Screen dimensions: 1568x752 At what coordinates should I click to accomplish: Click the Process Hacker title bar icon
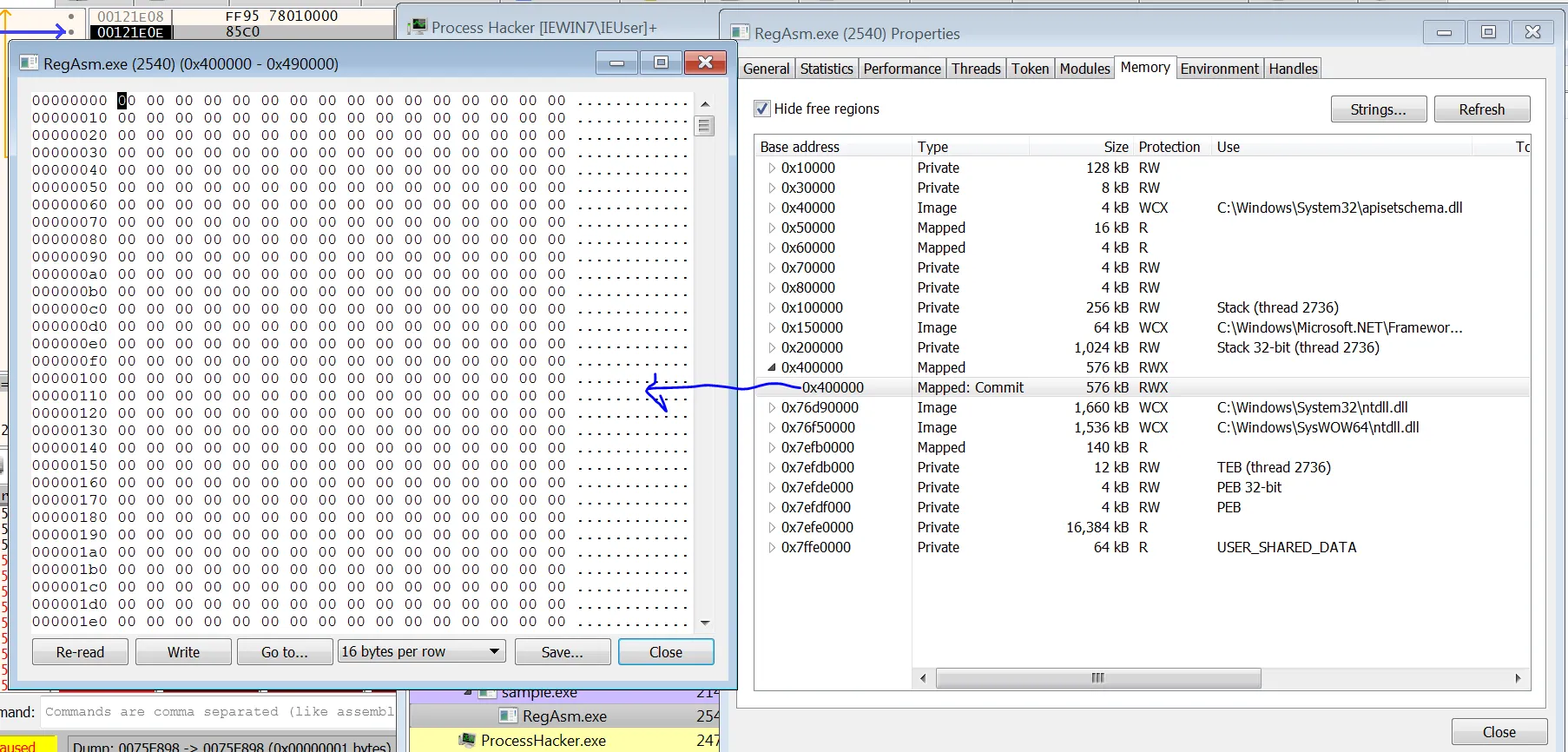(x=418, y=27)
